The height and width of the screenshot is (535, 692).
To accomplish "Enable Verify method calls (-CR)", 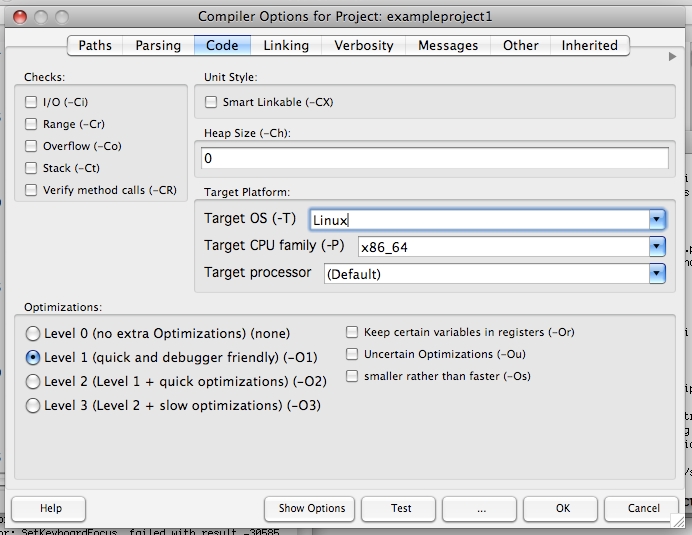I will click(x=31, y=190).
